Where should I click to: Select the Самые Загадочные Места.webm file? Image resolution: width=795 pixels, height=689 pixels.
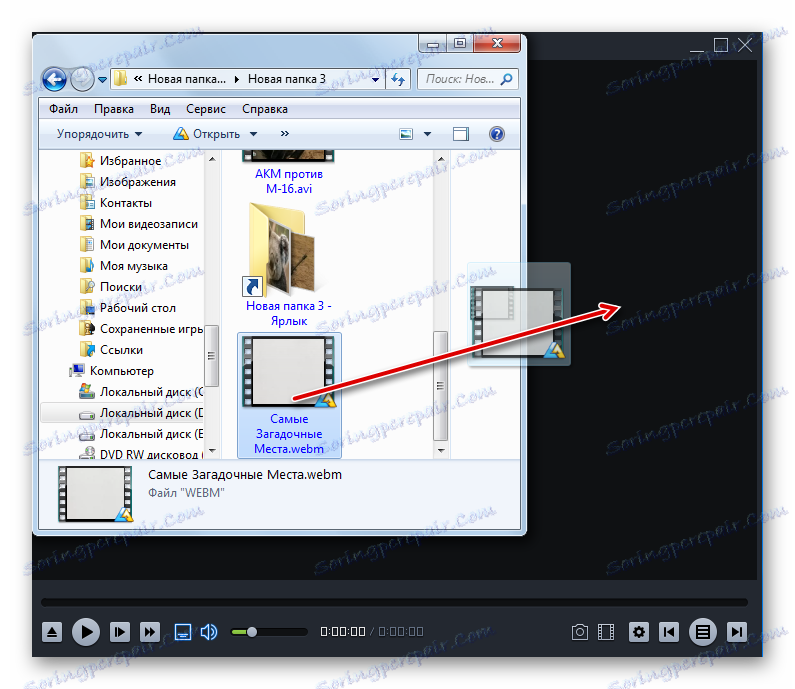click(289, 395)
